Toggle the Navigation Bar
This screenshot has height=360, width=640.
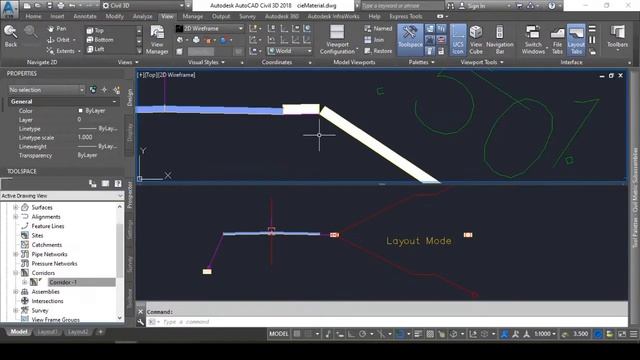pyautogui.click(x=500, y=40)
